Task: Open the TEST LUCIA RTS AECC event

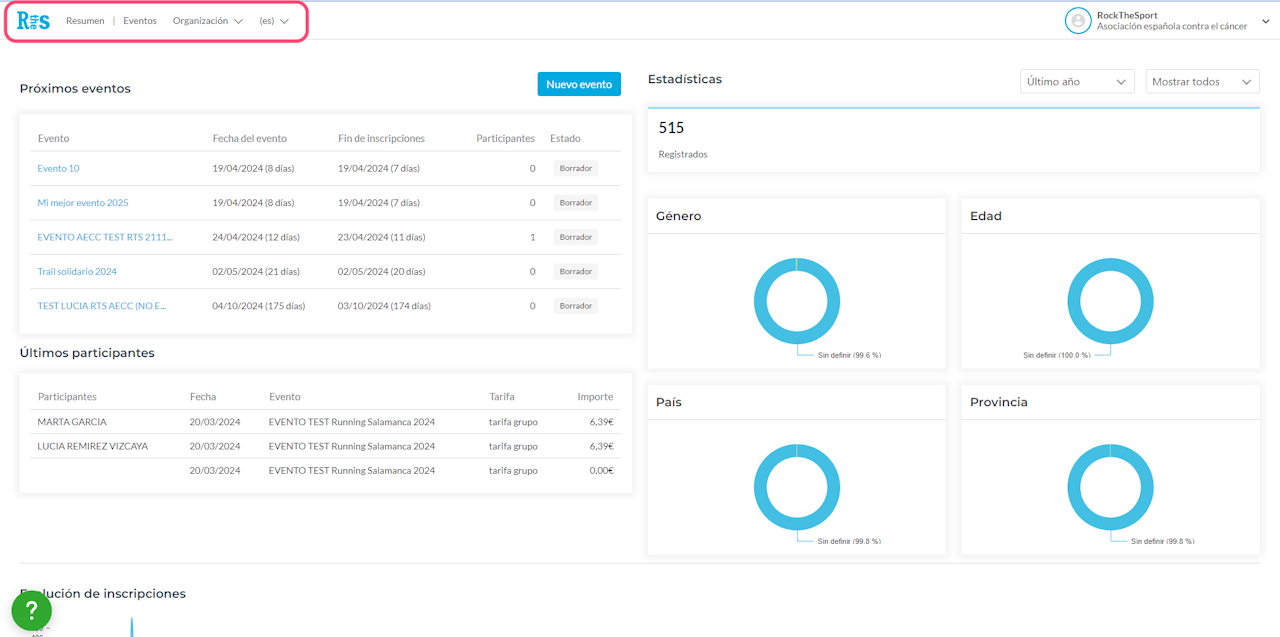Action: point(101,306)
